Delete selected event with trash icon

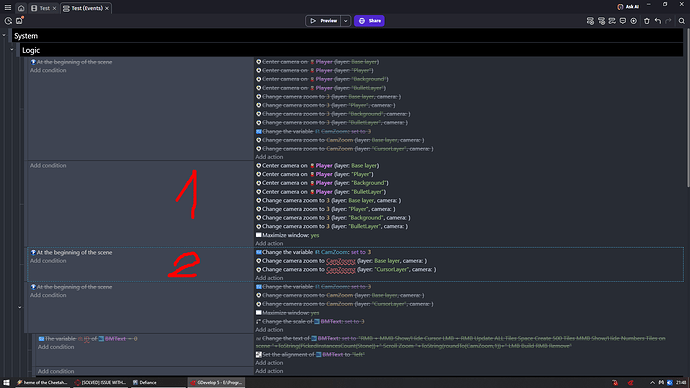point(646,21)
